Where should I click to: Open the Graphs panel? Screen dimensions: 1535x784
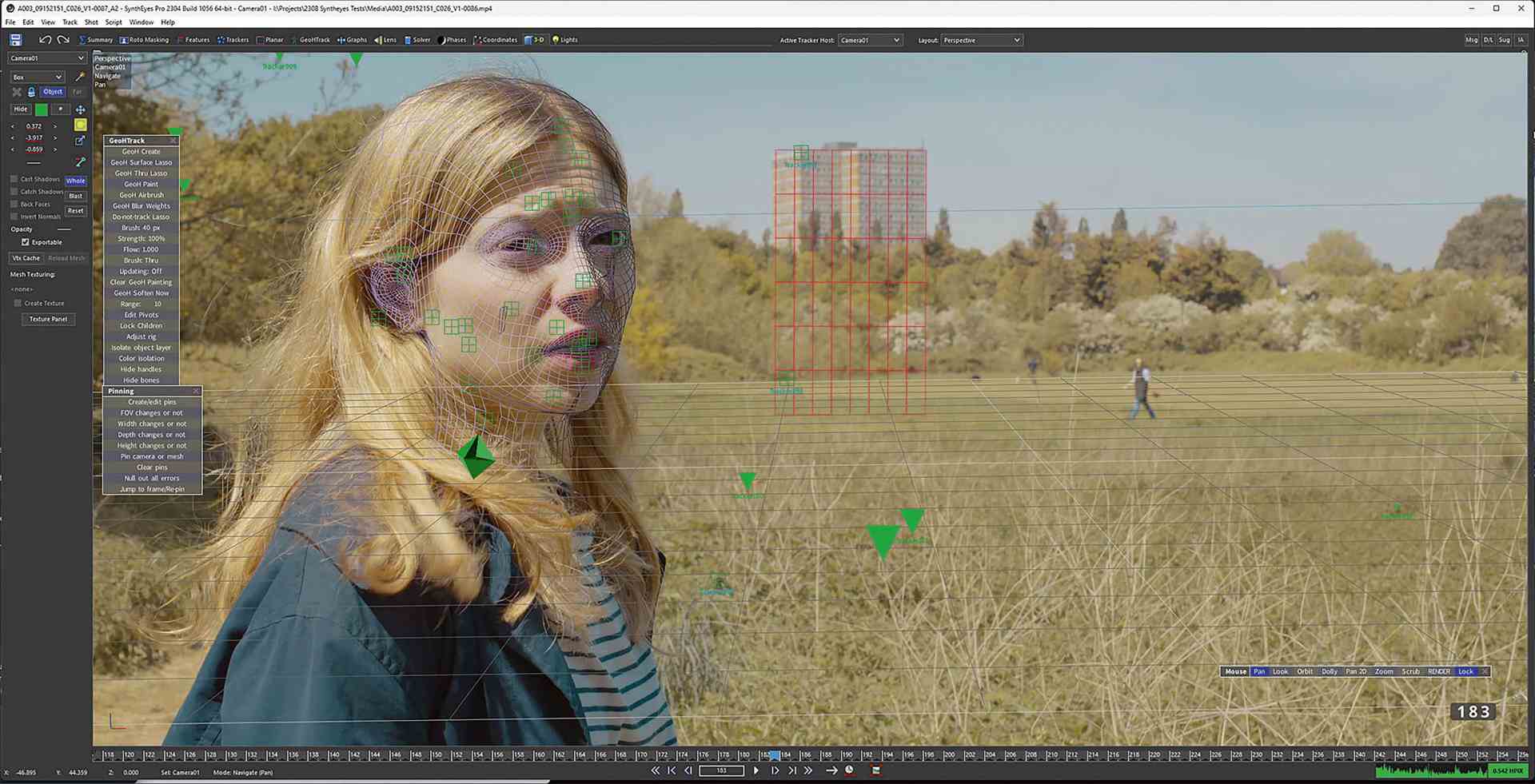click(352, 39)
